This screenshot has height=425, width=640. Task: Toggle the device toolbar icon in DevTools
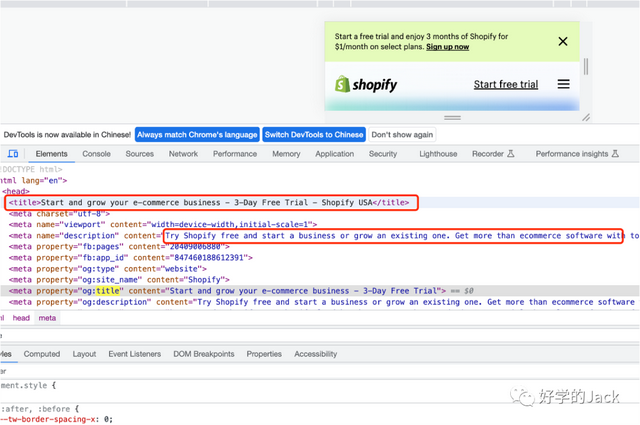[13, 154]
